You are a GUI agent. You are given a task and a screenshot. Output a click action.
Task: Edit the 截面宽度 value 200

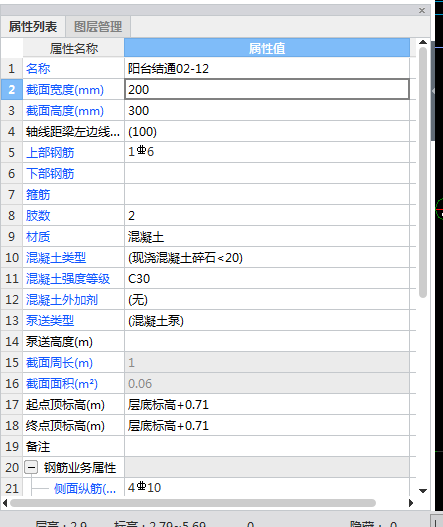(x=267, y=89)
